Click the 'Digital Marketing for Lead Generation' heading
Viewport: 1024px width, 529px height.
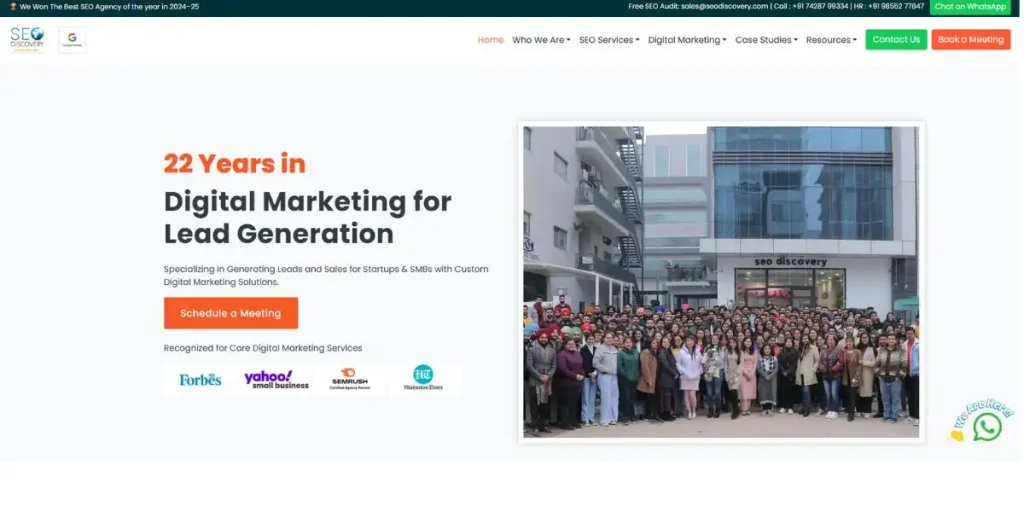[x=308, y=217]
